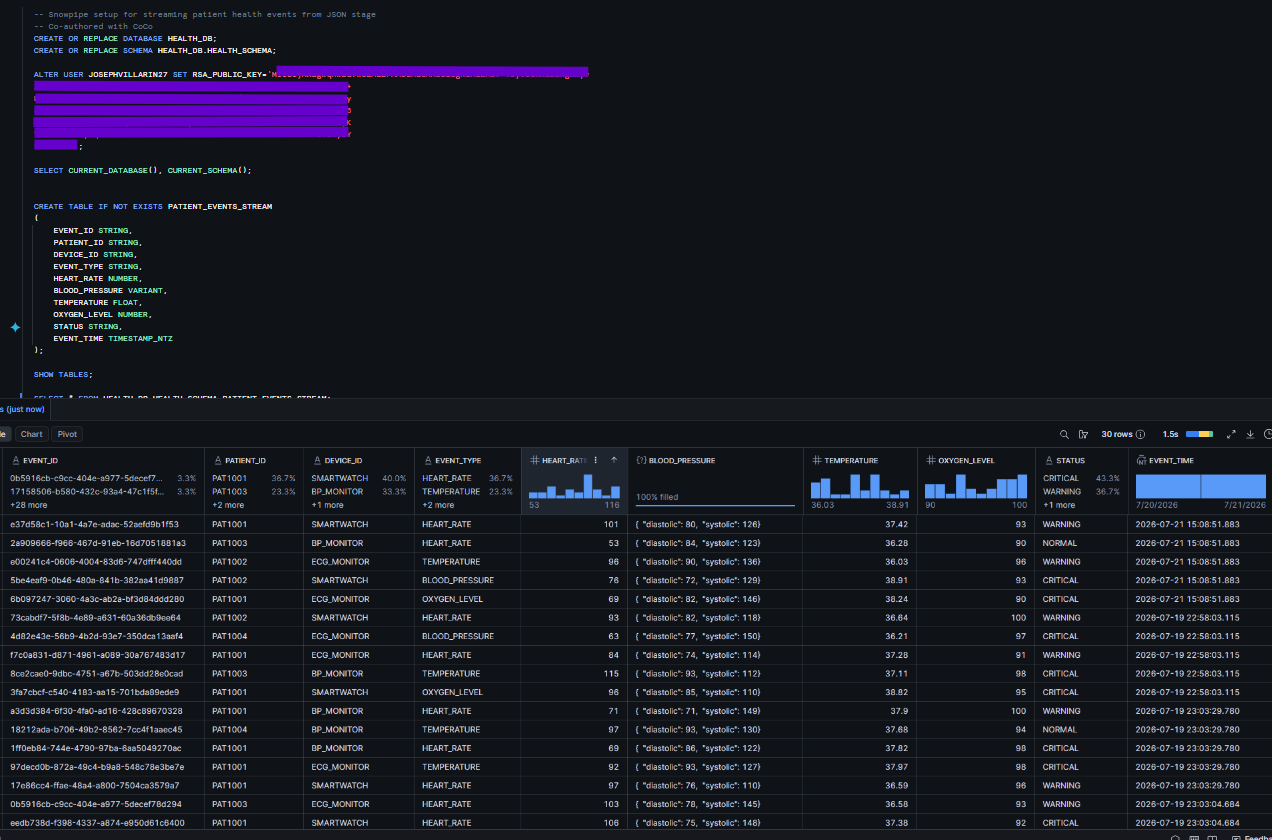
Task: Select WARNING 36.7% value in STATUS summary
Action: pos(1081,491)
